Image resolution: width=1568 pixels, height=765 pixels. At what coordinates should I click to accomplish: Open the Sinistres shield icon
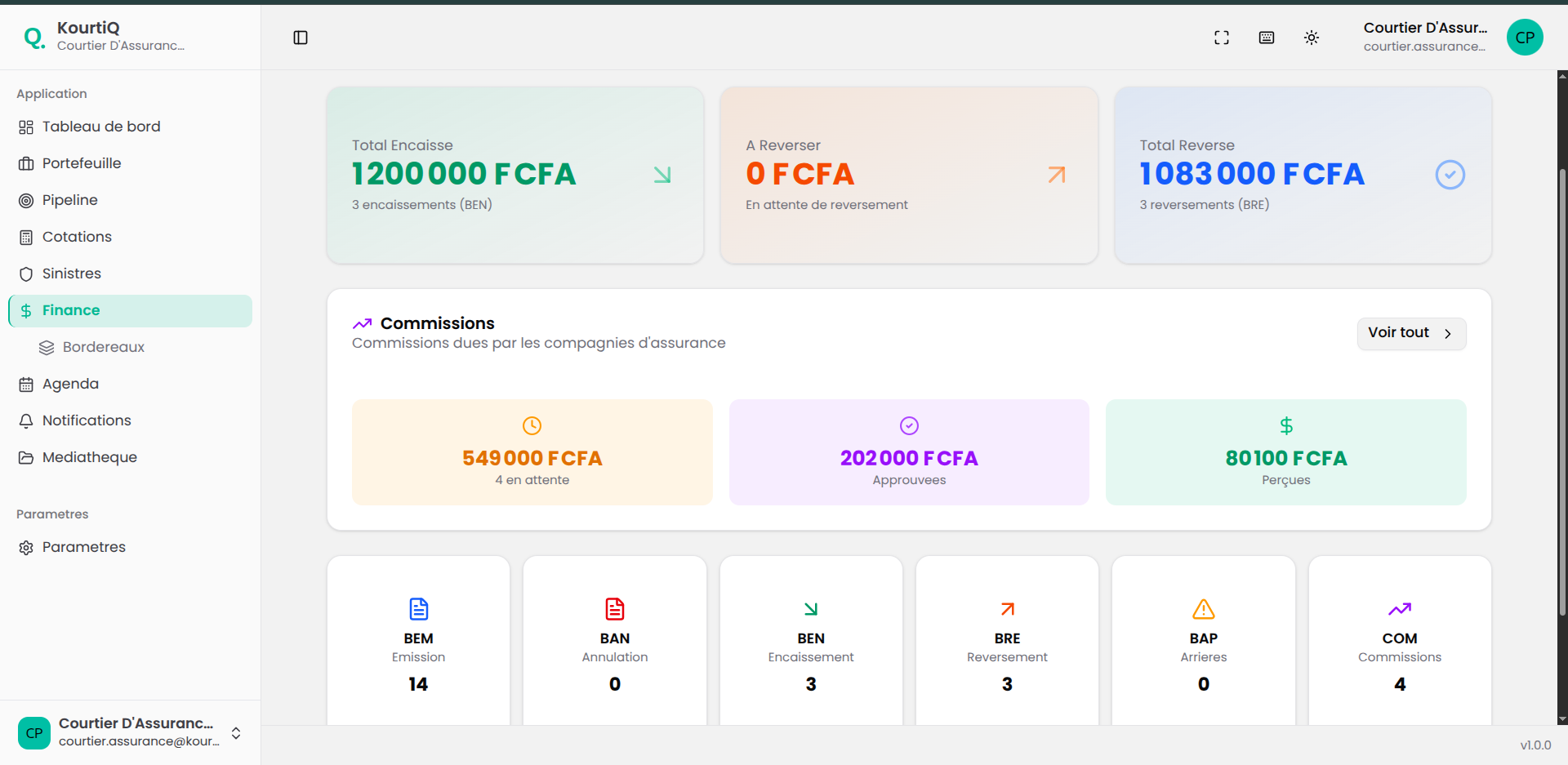tap(25, 273)
